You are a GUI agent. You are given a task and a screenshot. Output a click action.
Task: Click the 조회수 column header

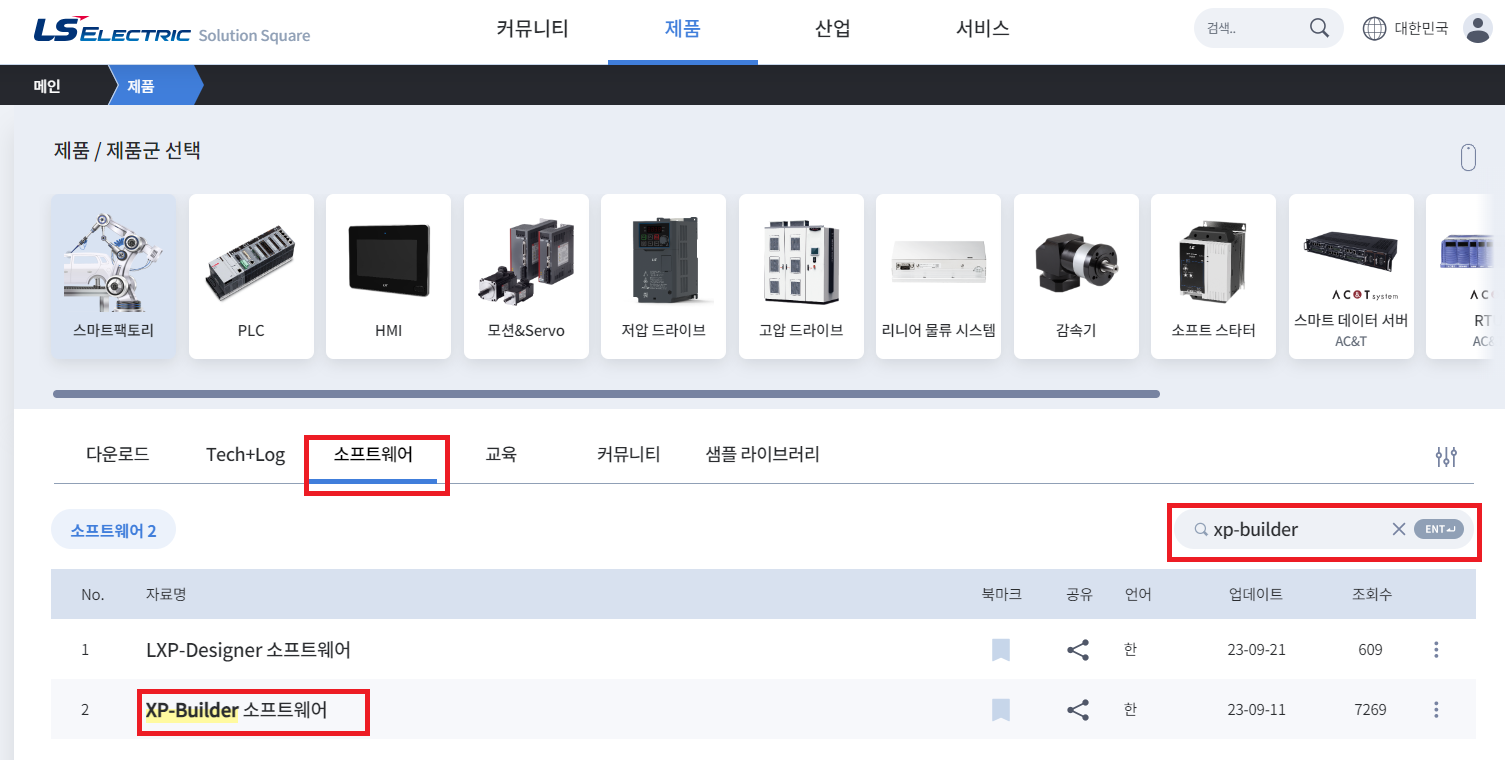[x=1372, y=594]
